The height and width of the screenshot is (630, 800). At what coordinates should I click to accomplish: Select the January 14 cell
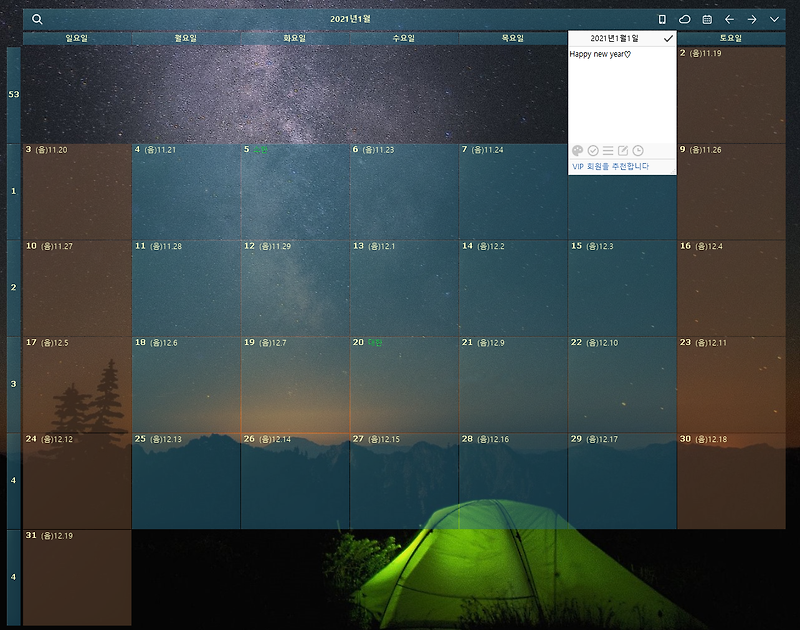(513, 288)
